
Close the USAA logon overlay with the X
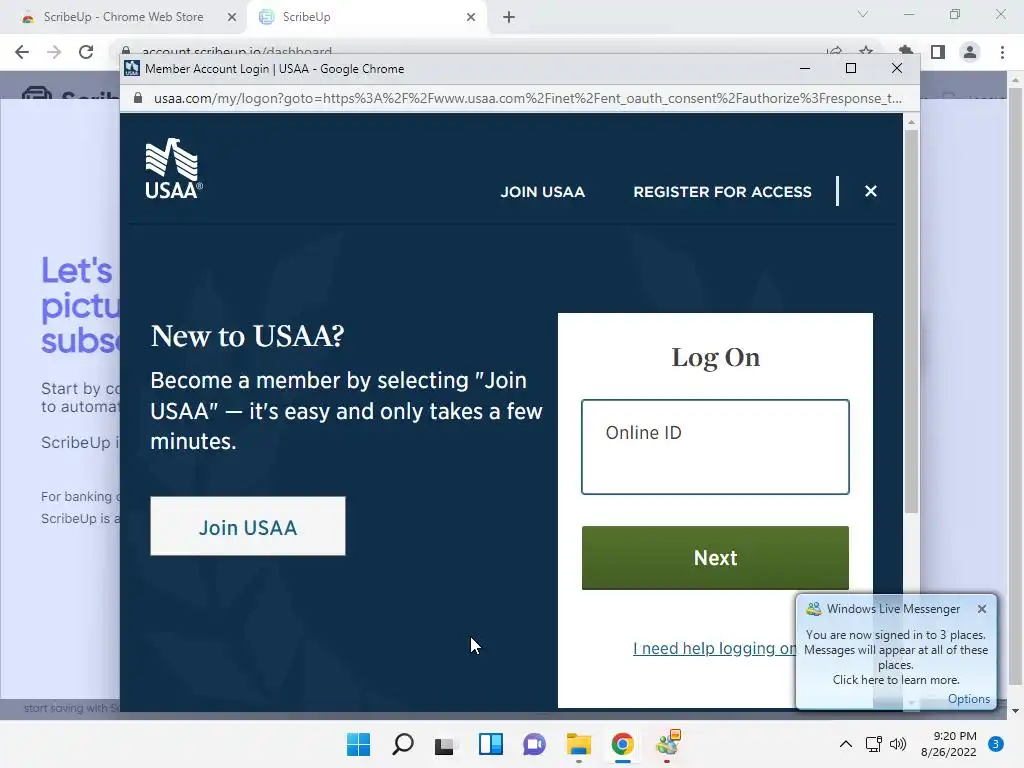point(871,191)
